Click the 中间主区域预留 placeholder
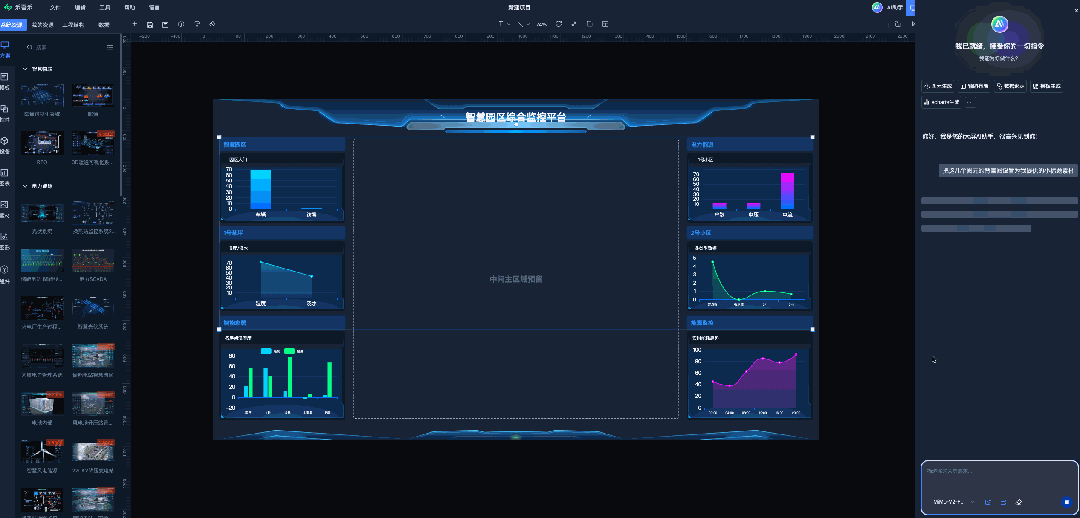 [516, 279]
